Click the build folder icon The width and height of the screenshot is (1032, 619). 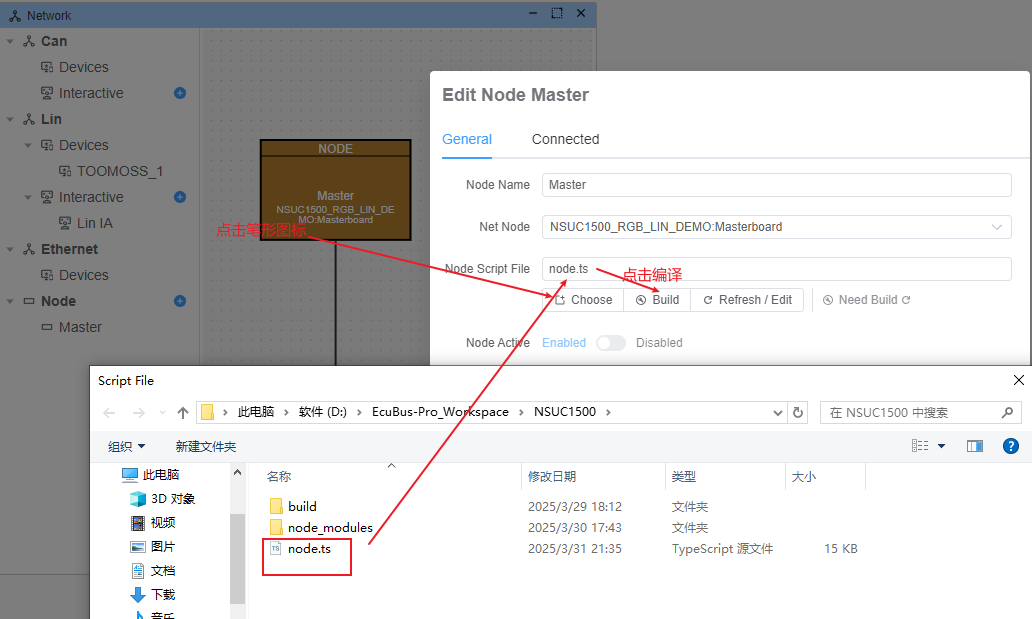[276, 506]
